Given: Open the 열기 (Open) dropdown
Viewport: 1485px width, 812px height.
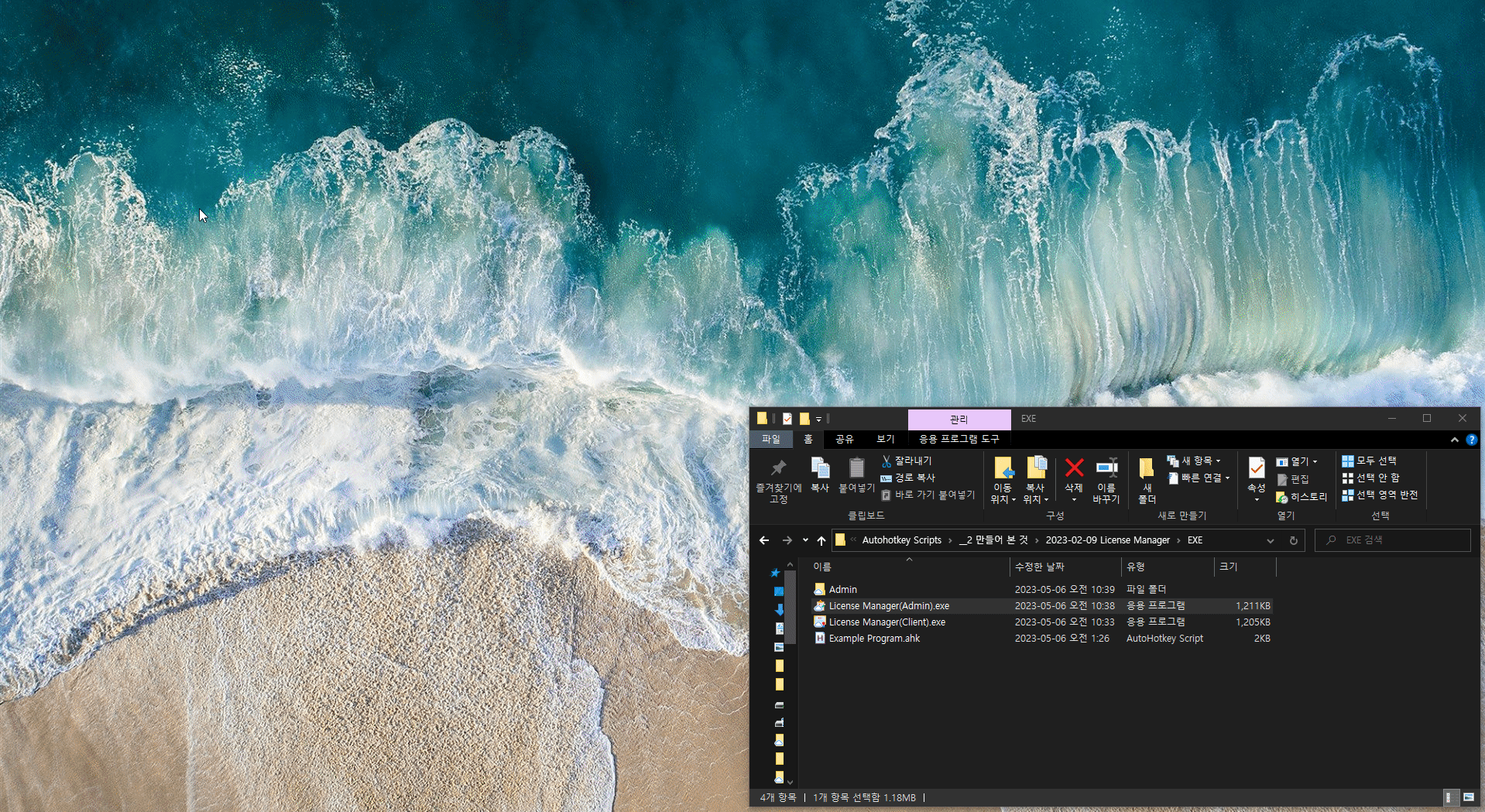Looking at the screenshot, I should click(x=1297, y=461).
